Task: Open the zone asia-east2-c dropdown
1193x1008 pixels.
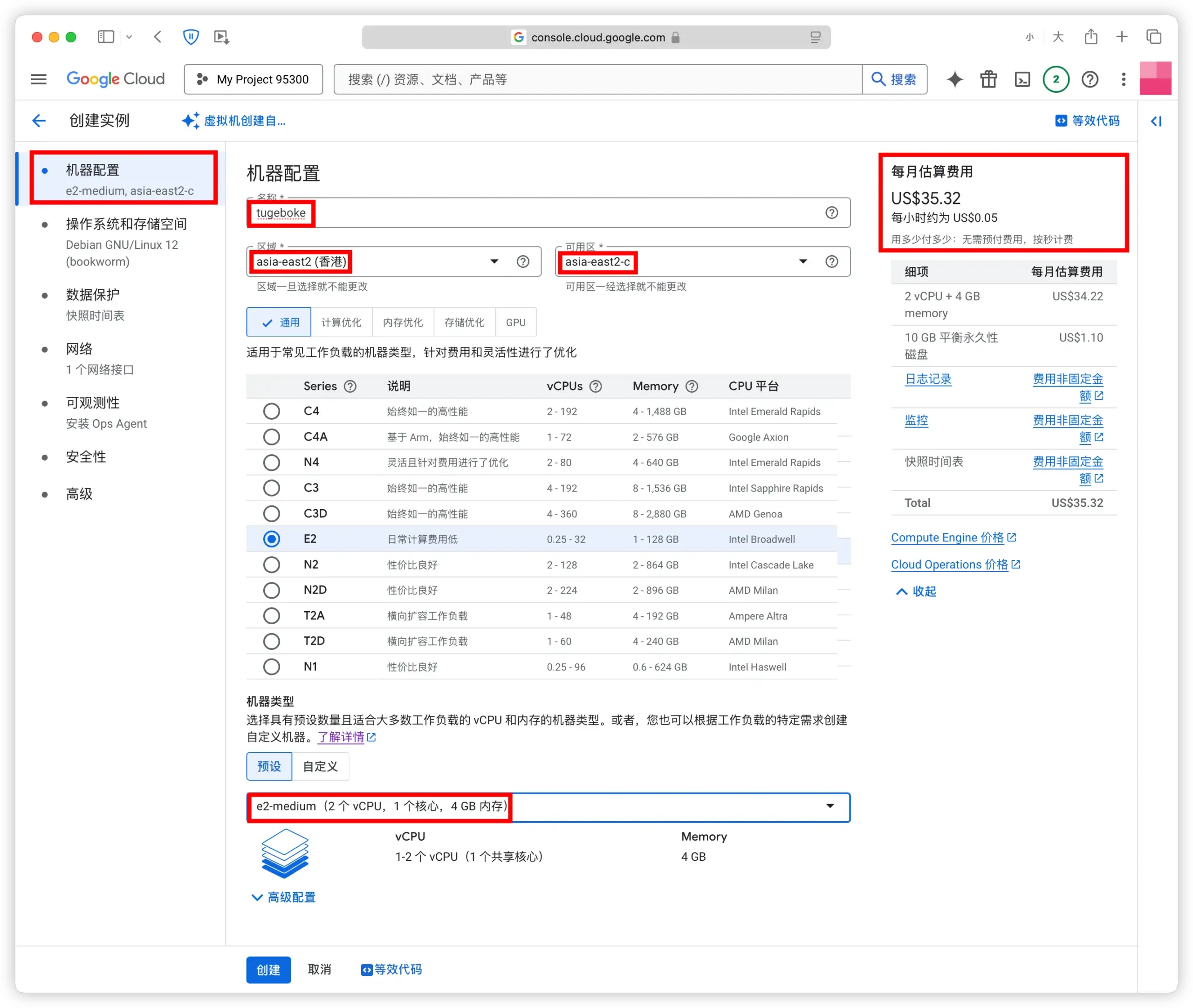Action: (x=702, y=261)
